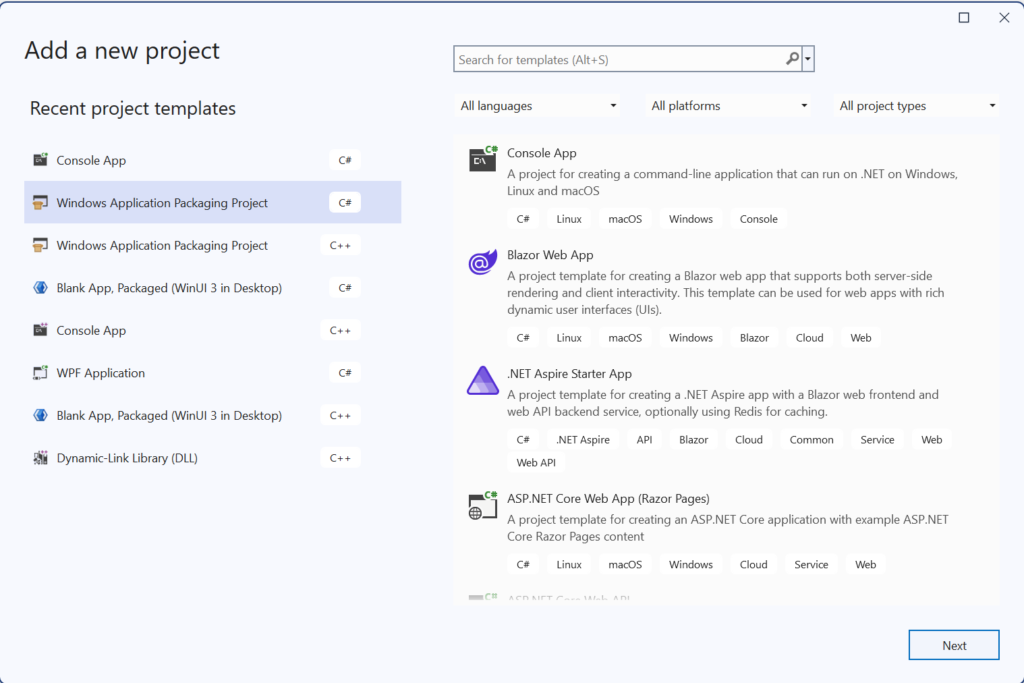This screenshot has height=683, width=1024.
Task: Click the Blazor tag under Blazor Web App
Action: (754, 338)
